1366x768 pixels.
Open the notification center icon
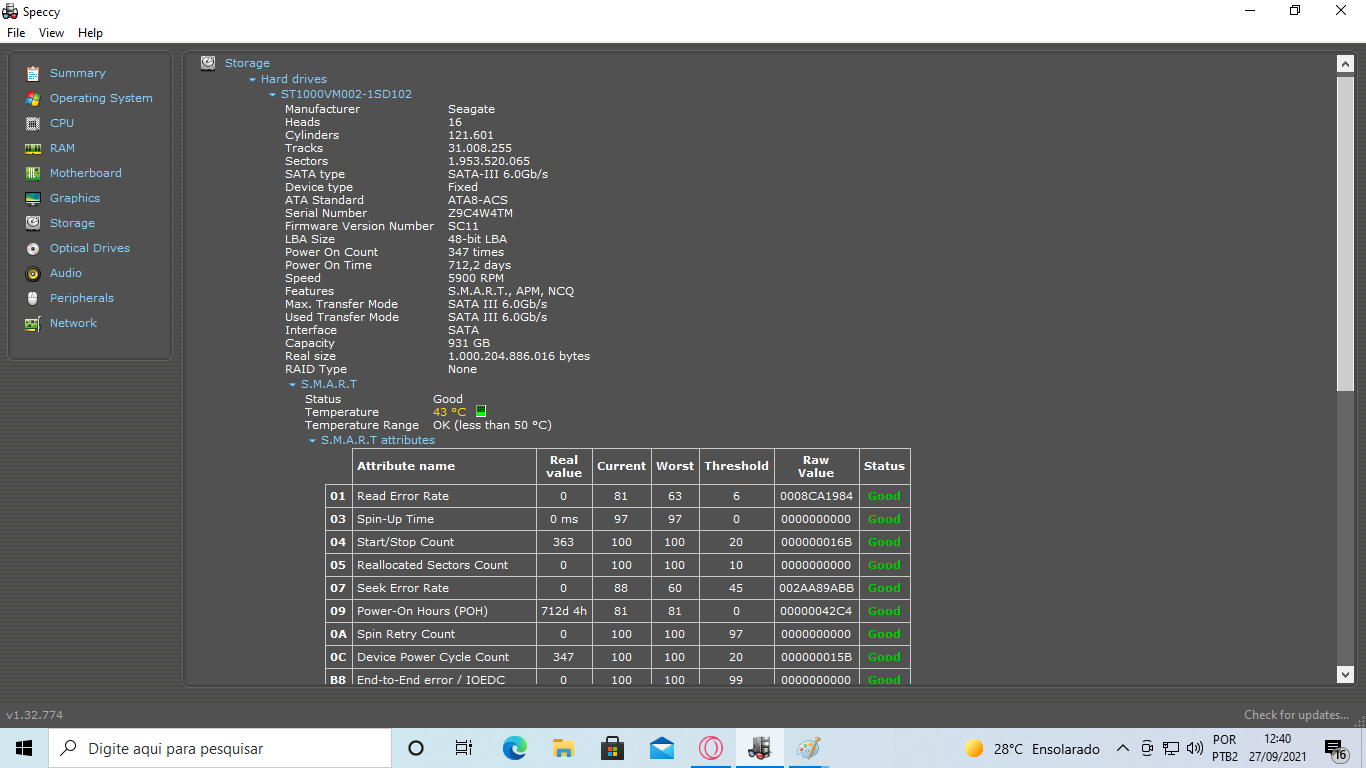click(x=1335, y=749)
